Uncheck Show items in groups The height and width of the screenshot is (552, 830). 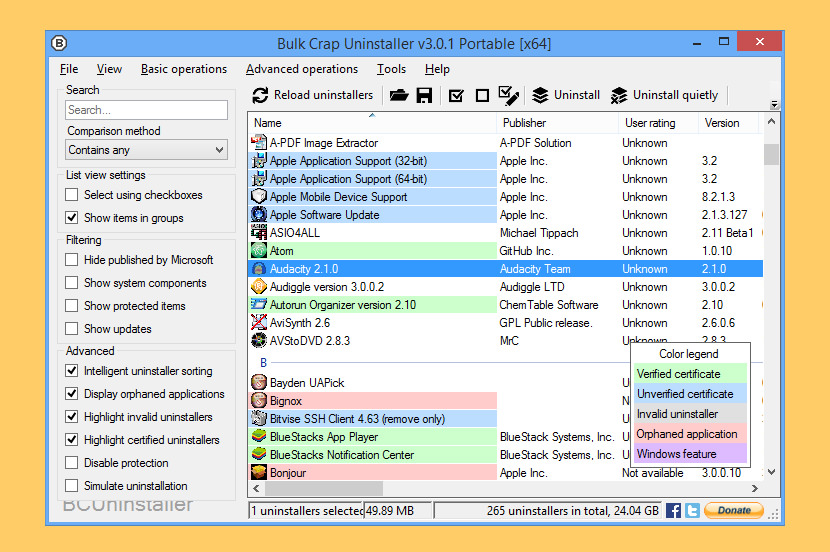click(71, 218)
